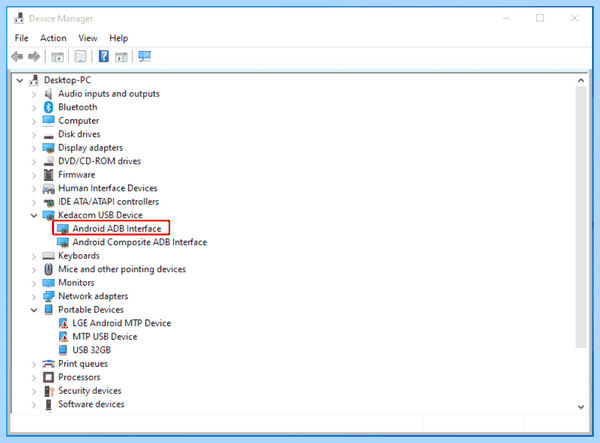
Task: Click the Disk drives category icon
Action: [x=49, y=136]
